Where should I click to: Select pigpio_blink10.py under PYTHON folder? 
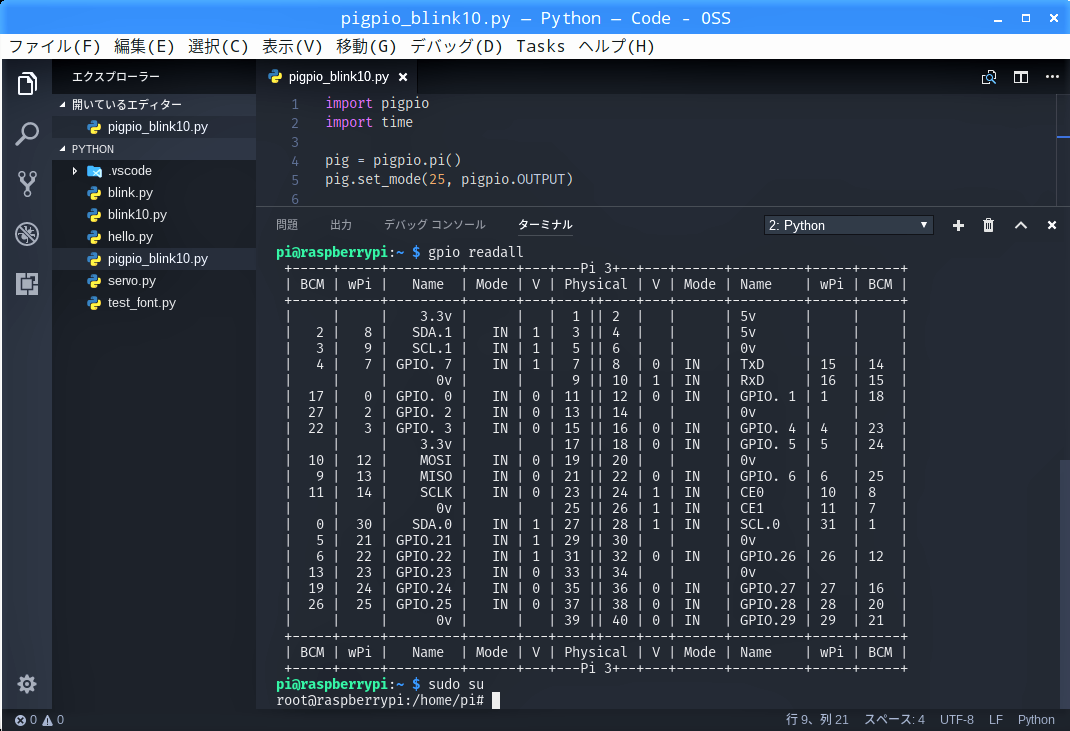154,259
